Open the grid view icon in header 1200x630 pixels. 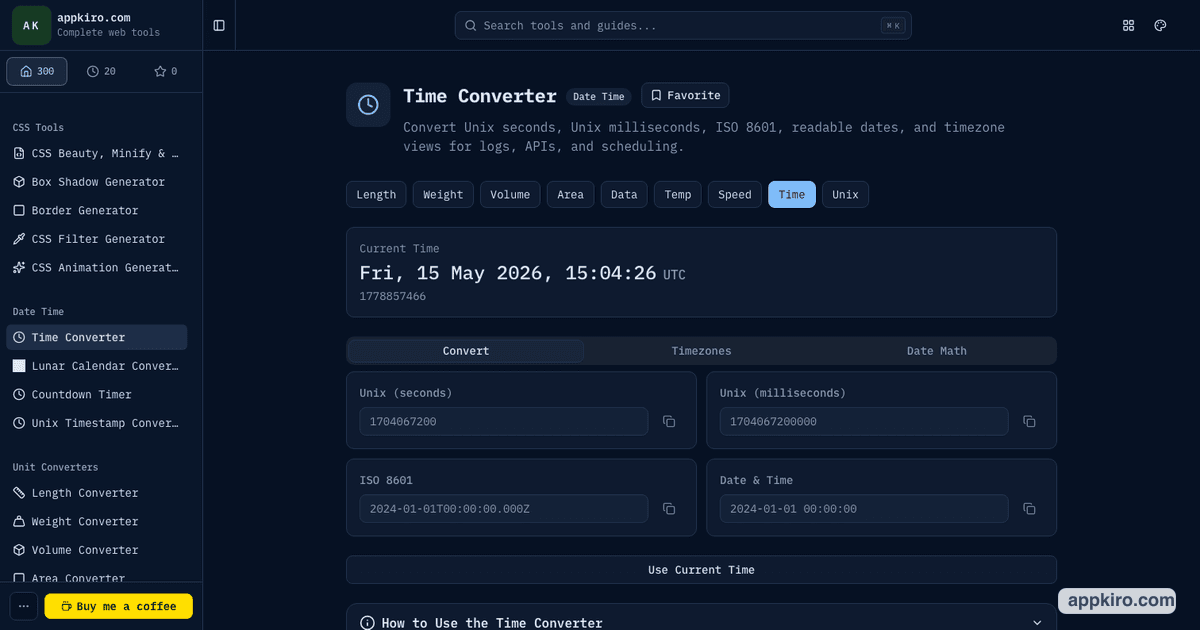click(x=1129, y=25)
